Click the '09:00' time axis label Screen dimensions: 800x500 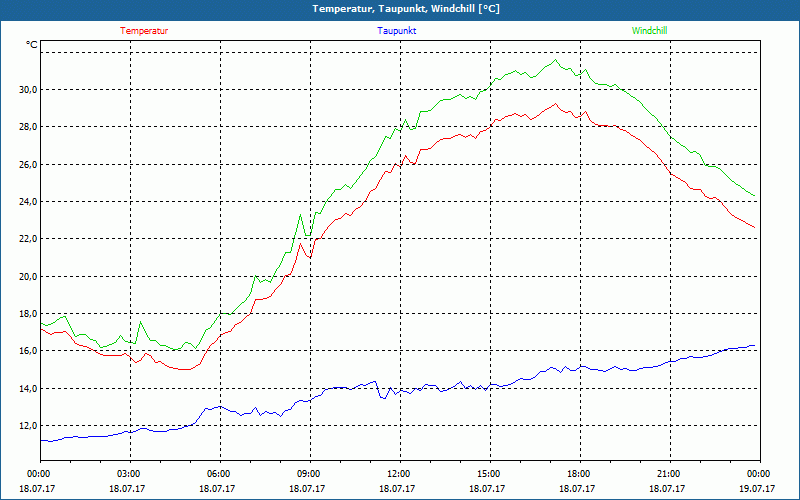[x=308, y=474]
